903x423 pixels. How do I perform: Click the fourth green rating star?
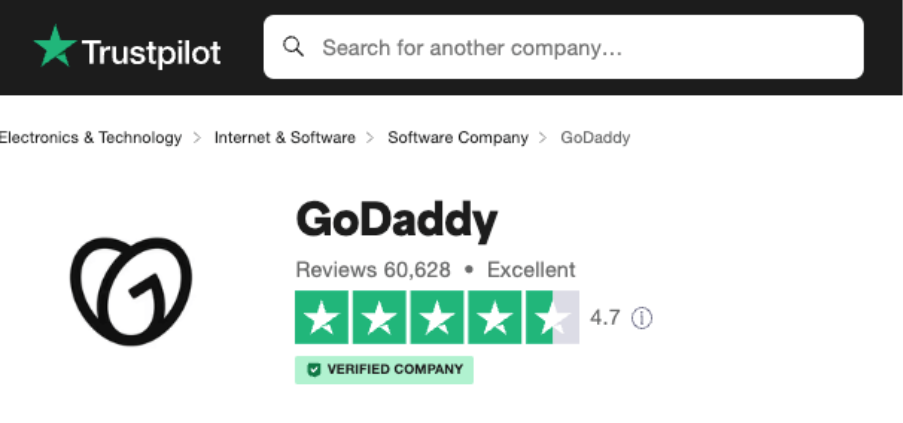click(495, 318)
